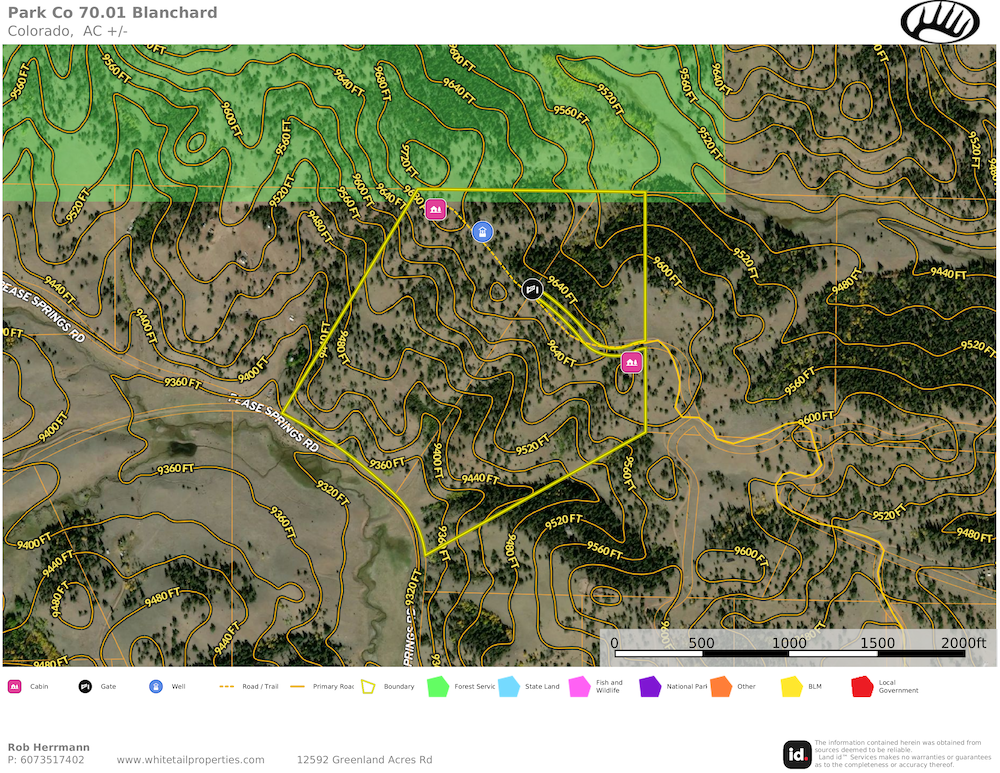Image resolution: width=1000 pixels, height=773 pixels.
Task: Click the black gate marker on the map
Action: click(x=532, y=288)
